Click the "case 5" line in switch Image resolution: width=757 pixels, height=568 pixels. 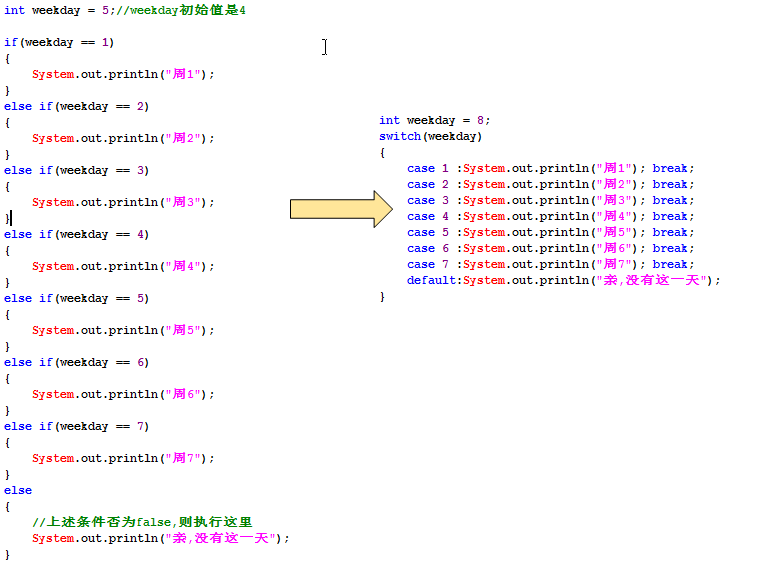[x=550, y=232]
